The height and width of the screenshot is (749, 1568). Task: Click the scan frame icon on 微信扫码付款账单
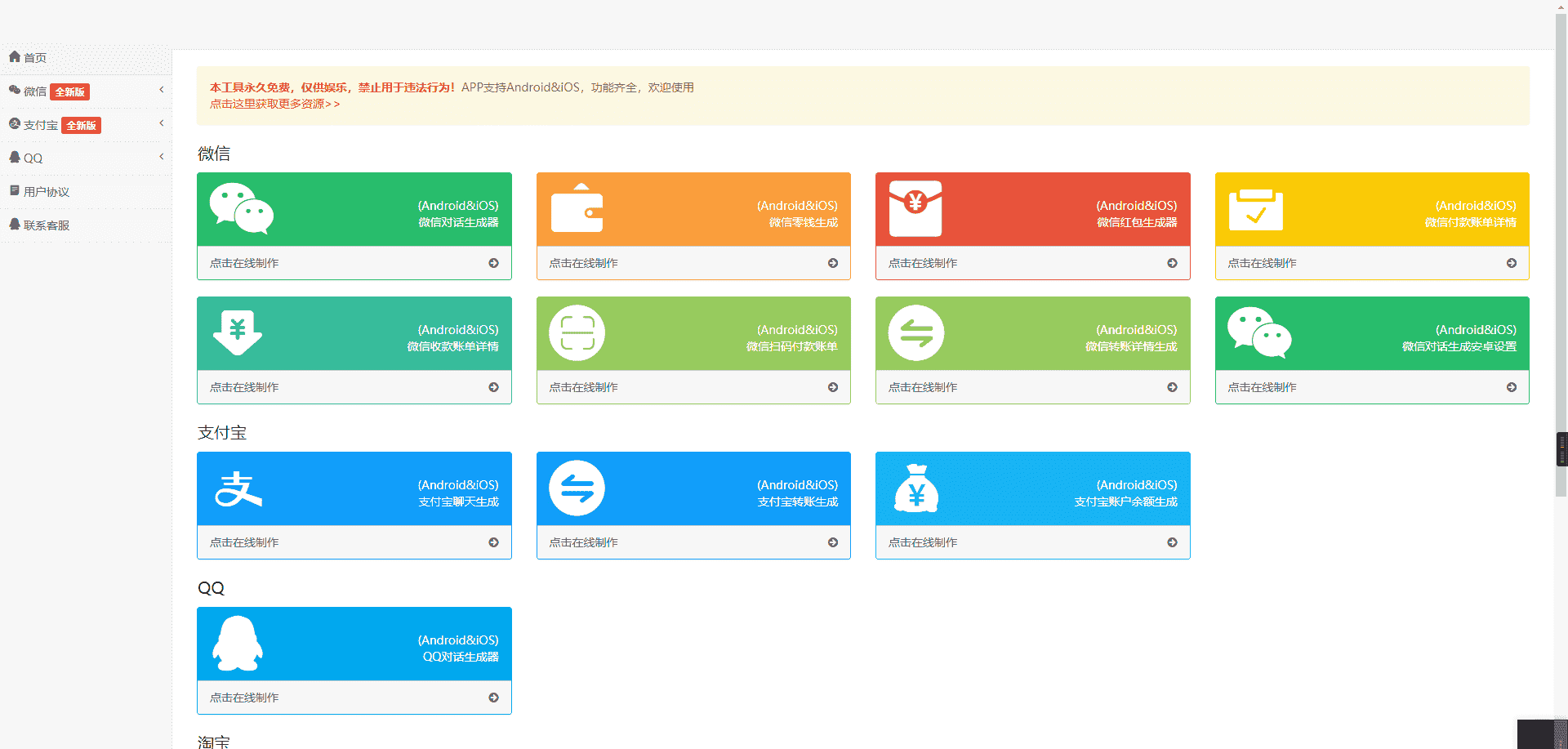pyautogui.click(x=577, y=333)
